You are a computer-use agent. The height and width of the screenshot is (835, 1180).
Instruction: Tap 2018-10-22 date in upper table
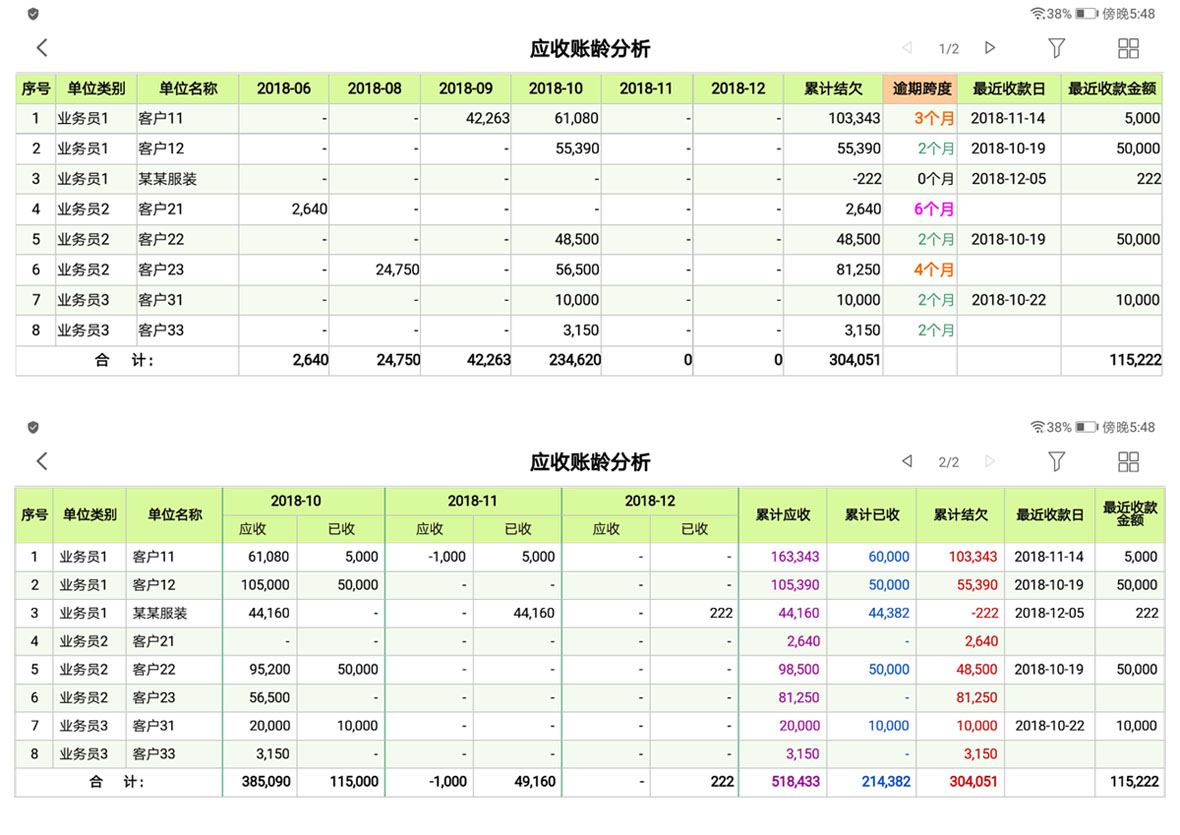pyautogui.click(x=1008, y=300)
